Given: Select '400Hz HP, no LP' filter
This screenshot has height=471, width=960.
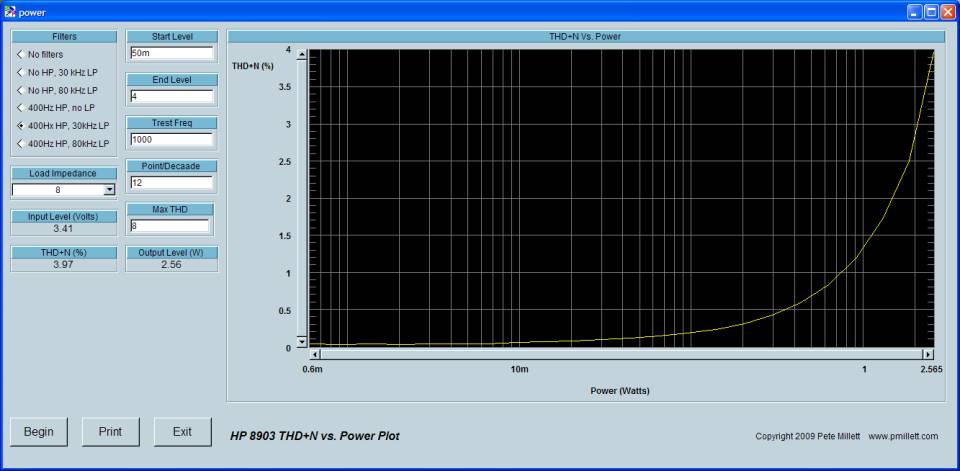Looking at the screenshot, I should click(20, 108).
